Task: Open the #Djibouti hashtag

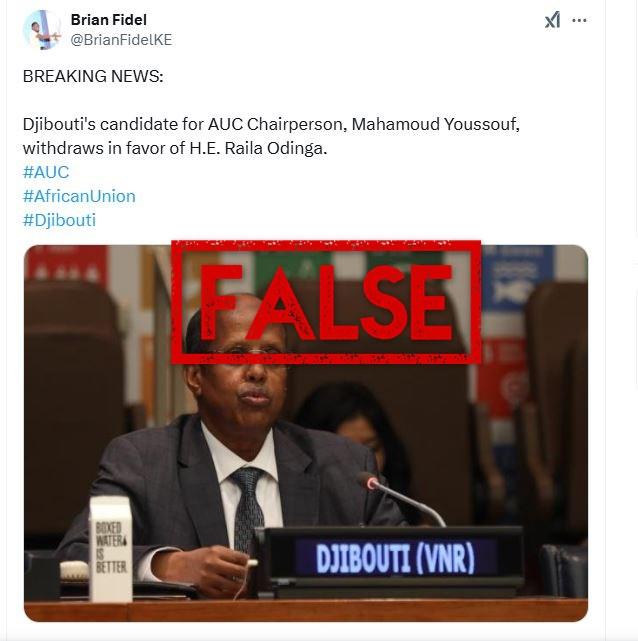Action: 59,220
